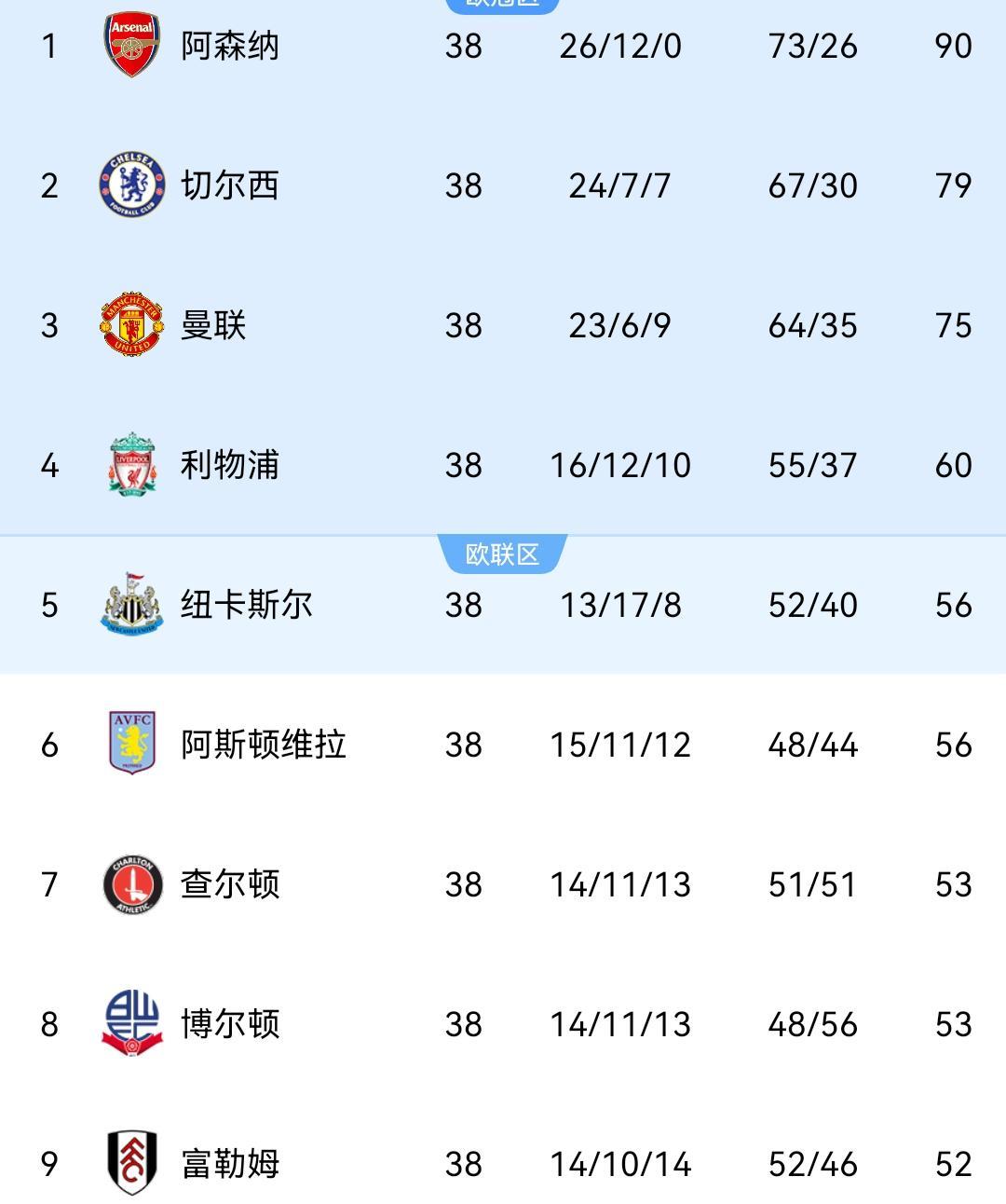Select Chelsea's 79 points value
Screen dimensions: 1006x1204
953,185
